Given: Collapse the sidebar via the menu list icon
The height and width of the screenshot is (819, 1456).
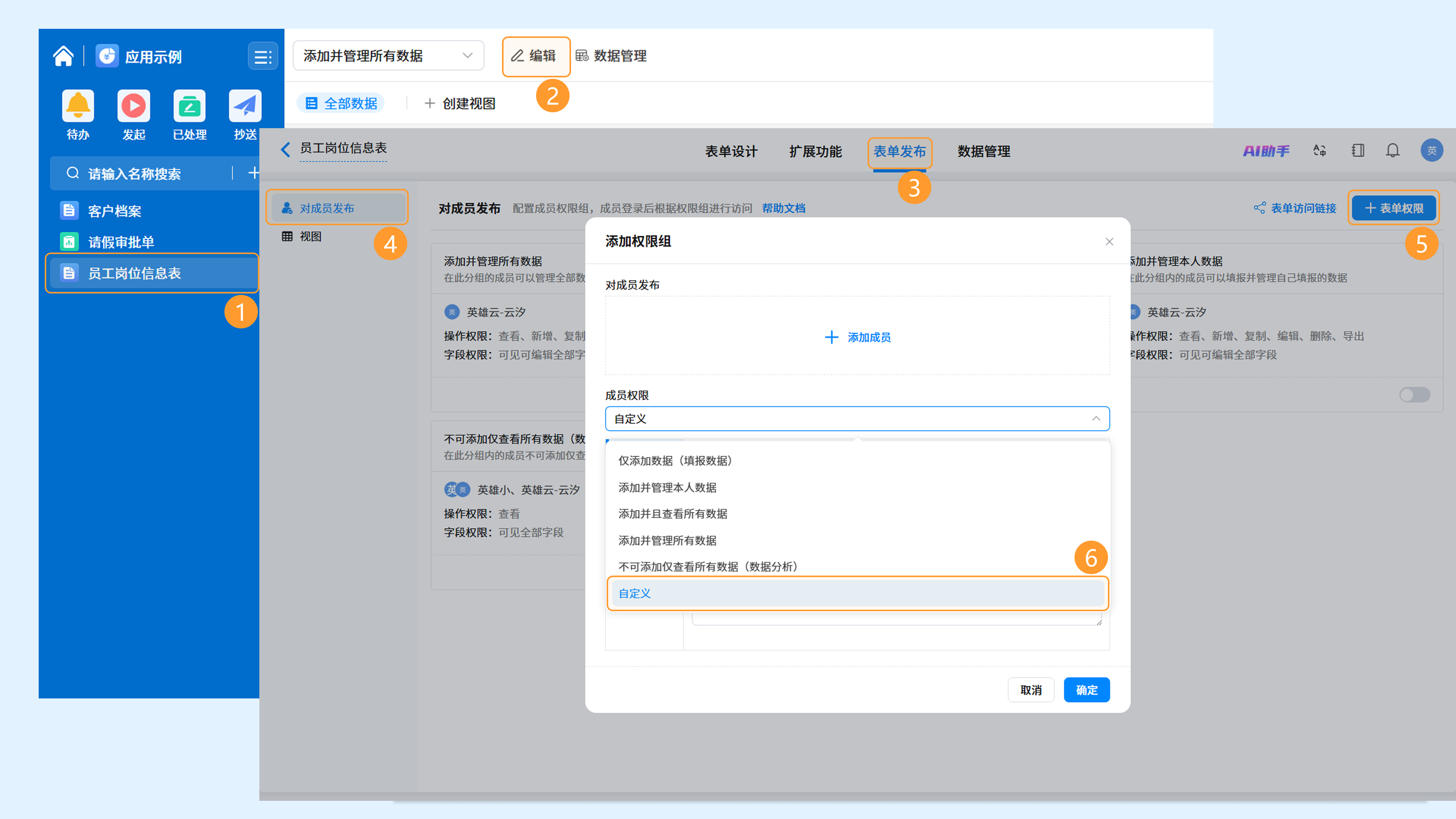Looking at the screenshot, I should pos(263,56).
